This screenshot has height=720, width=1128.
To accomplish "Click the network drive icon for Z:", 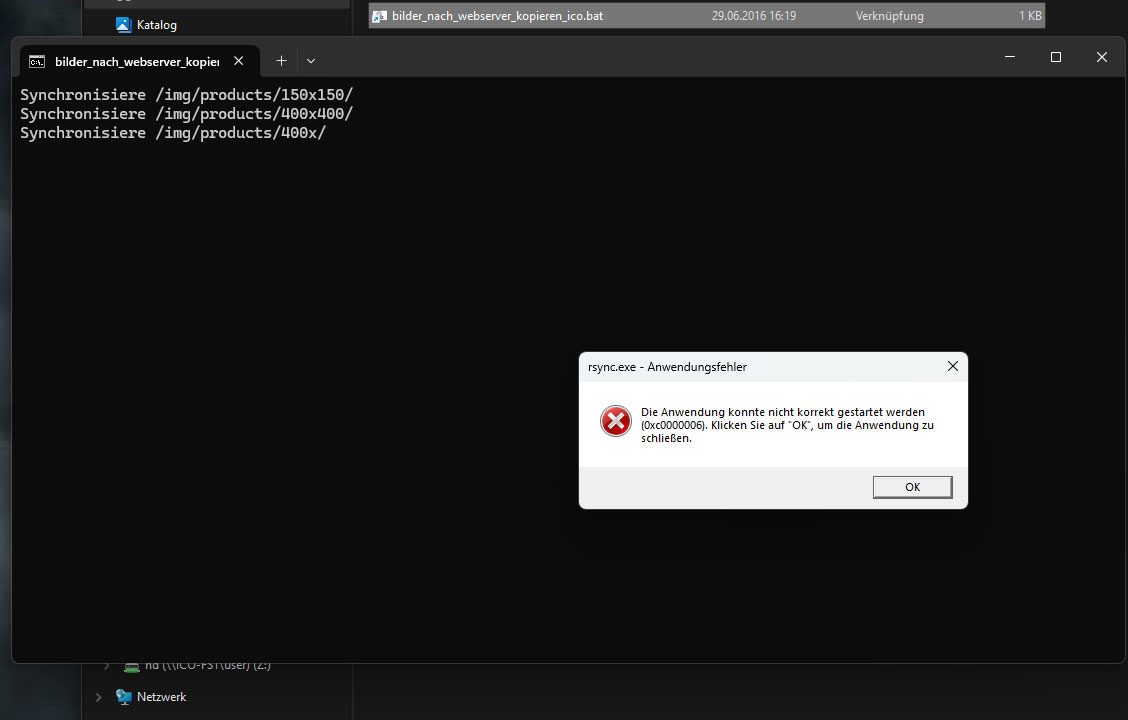I will click(132, 667).
